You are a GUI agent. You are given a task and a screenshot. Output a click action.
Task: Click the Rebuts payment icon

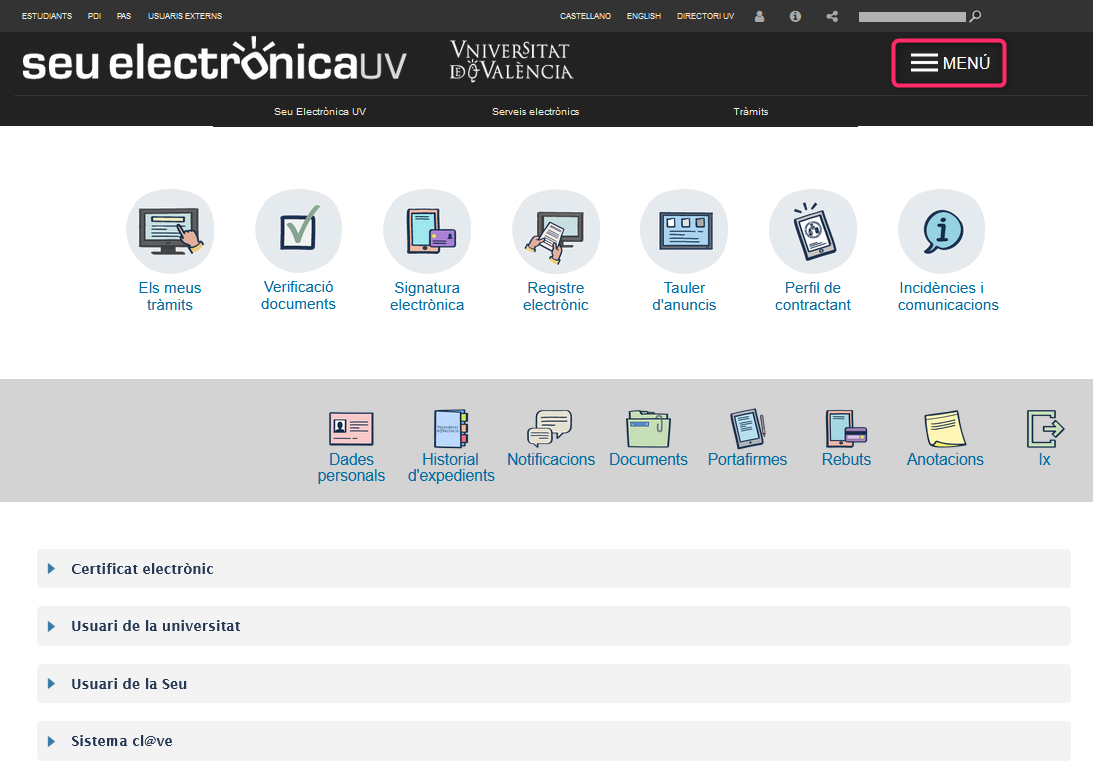[x=846, y=429]
